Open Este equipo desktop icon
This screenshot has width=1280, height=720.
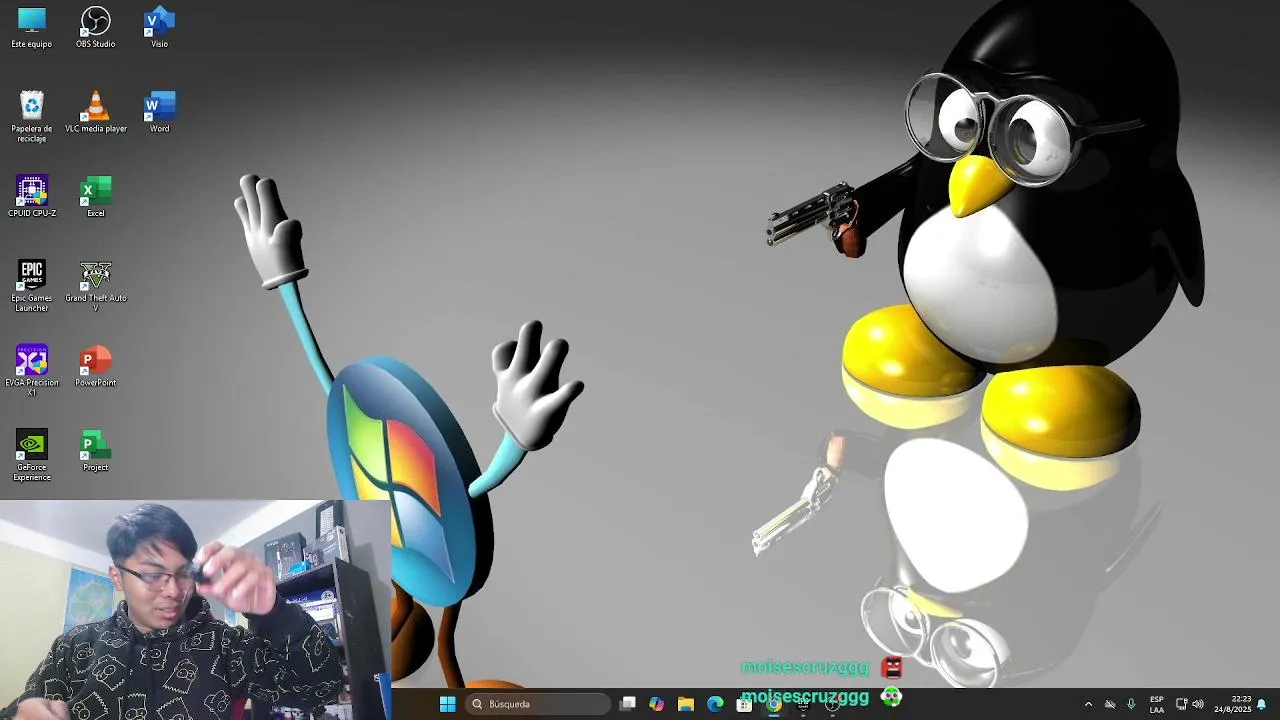32,27
